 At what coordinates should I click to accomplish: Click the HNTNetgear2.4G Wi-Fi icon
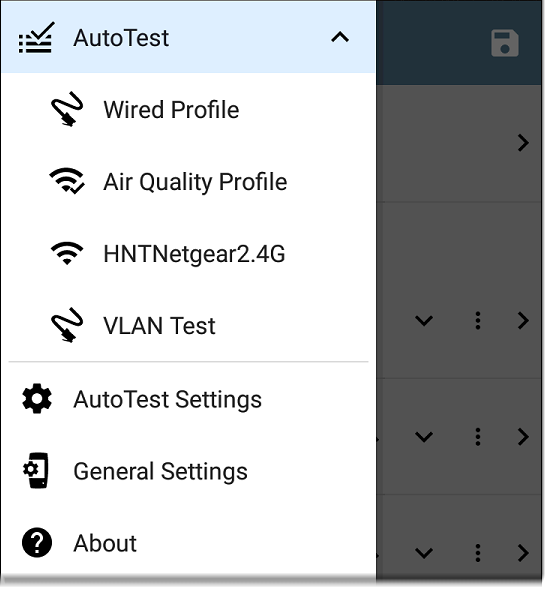67,253
